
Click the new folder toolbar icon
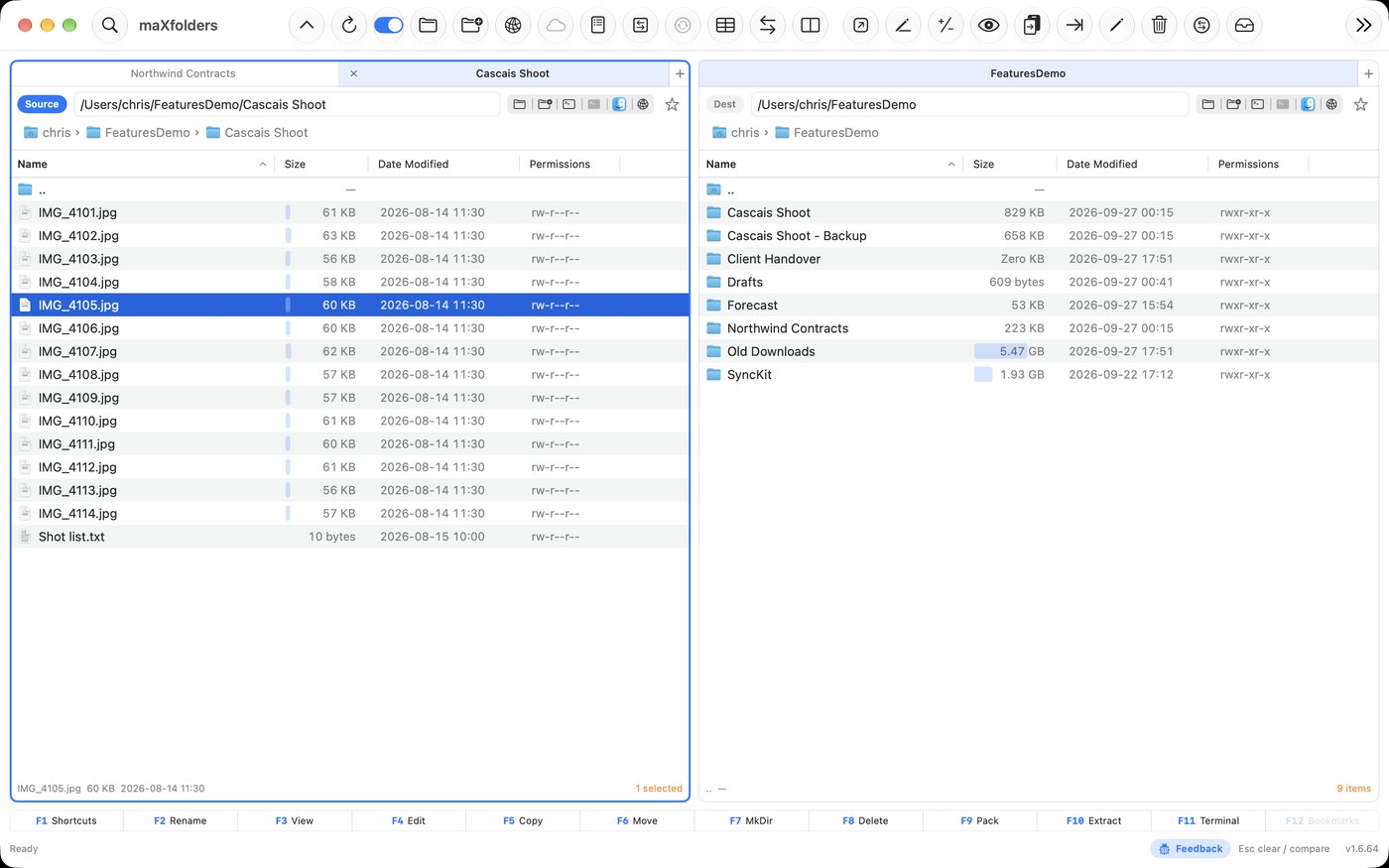471,25
